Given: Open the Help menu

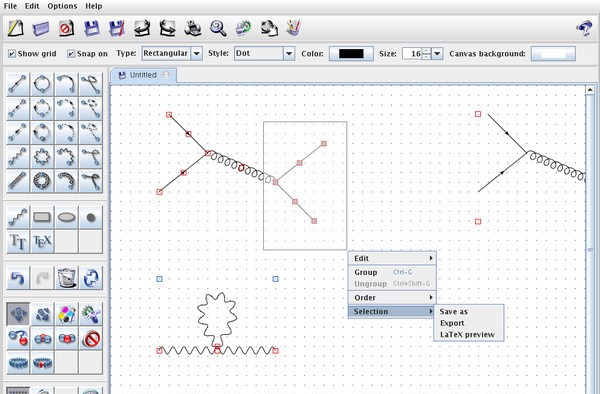Looking at the screenshot, I should click(93, 6).
